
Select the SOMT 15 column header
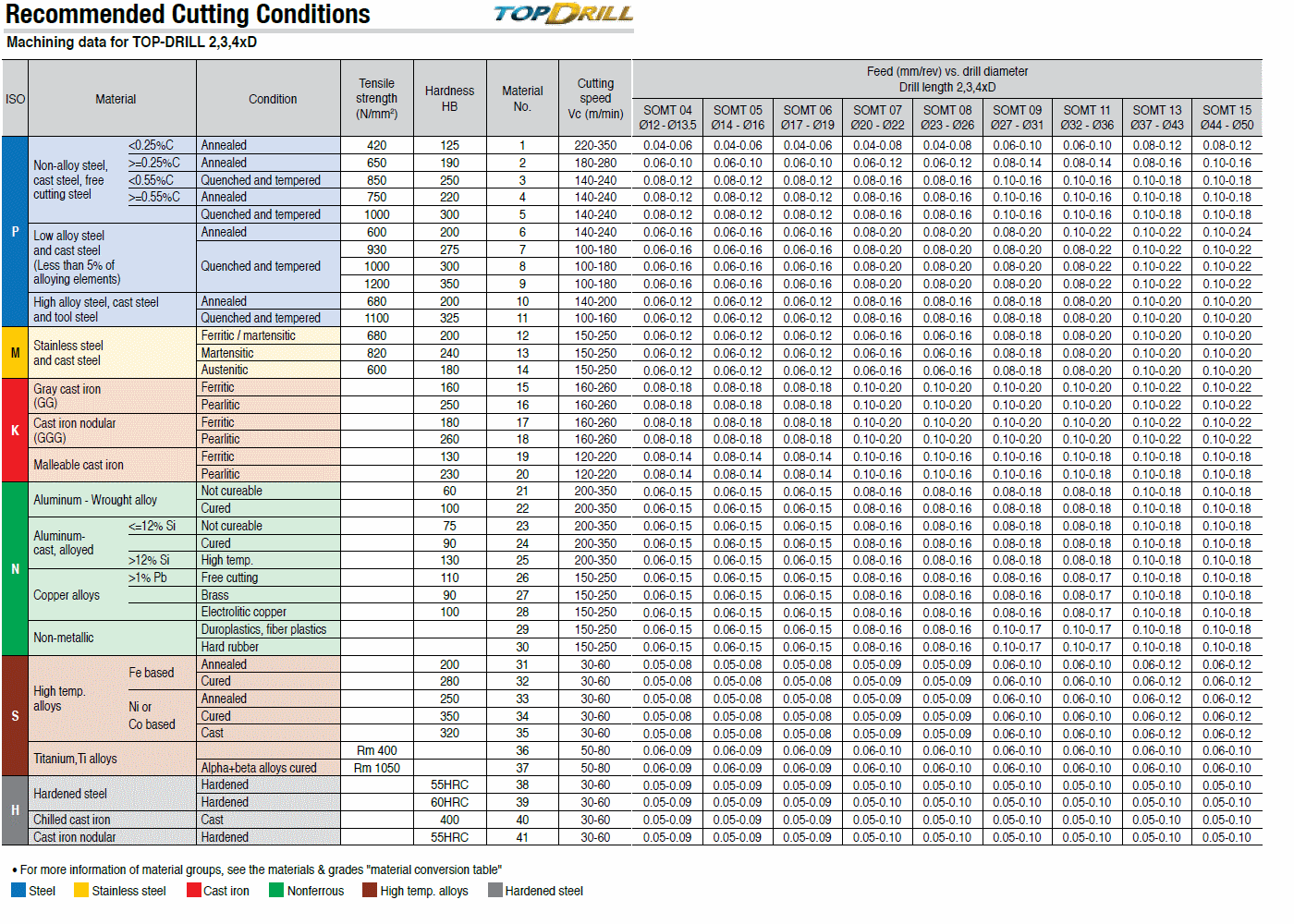coord(1227,117)
